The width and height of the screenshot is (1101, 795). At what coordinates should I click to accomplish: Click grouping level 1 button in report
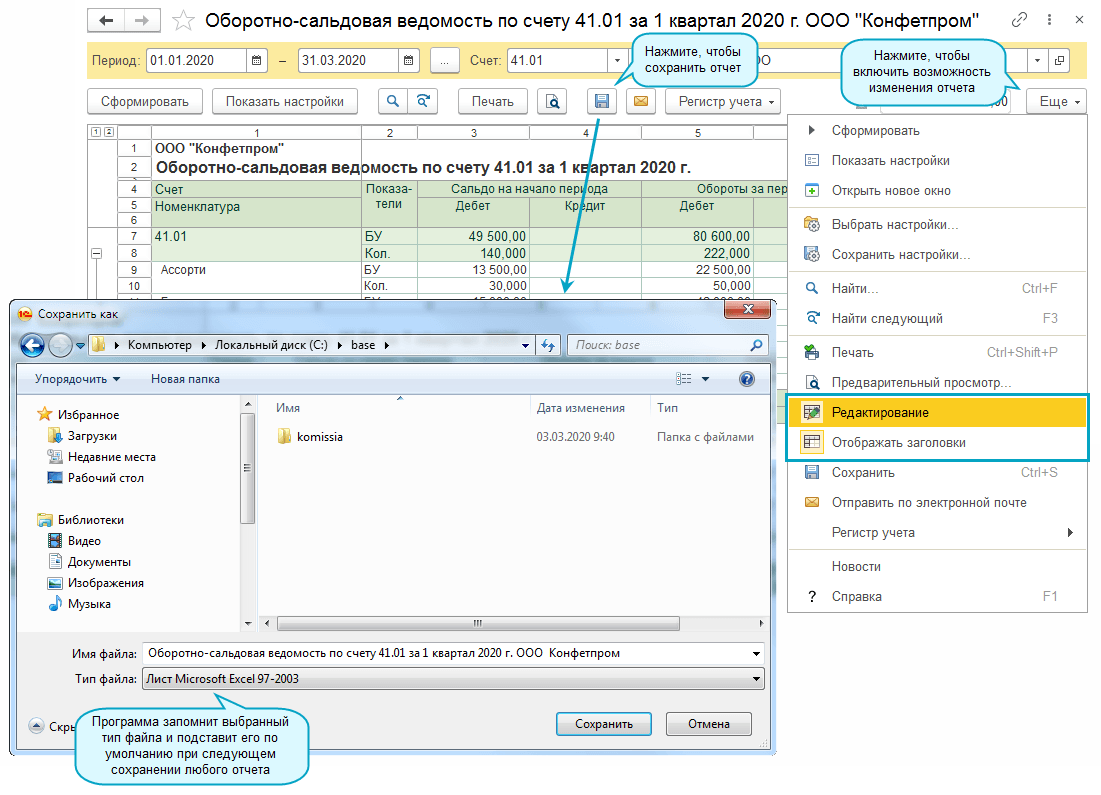point(95,131)
